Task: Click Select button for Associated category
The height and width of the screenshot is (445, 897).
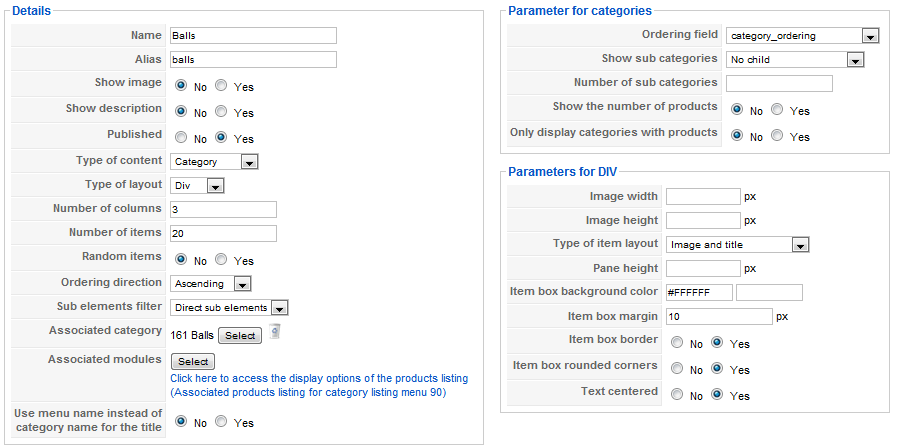Action: point(240,336)
